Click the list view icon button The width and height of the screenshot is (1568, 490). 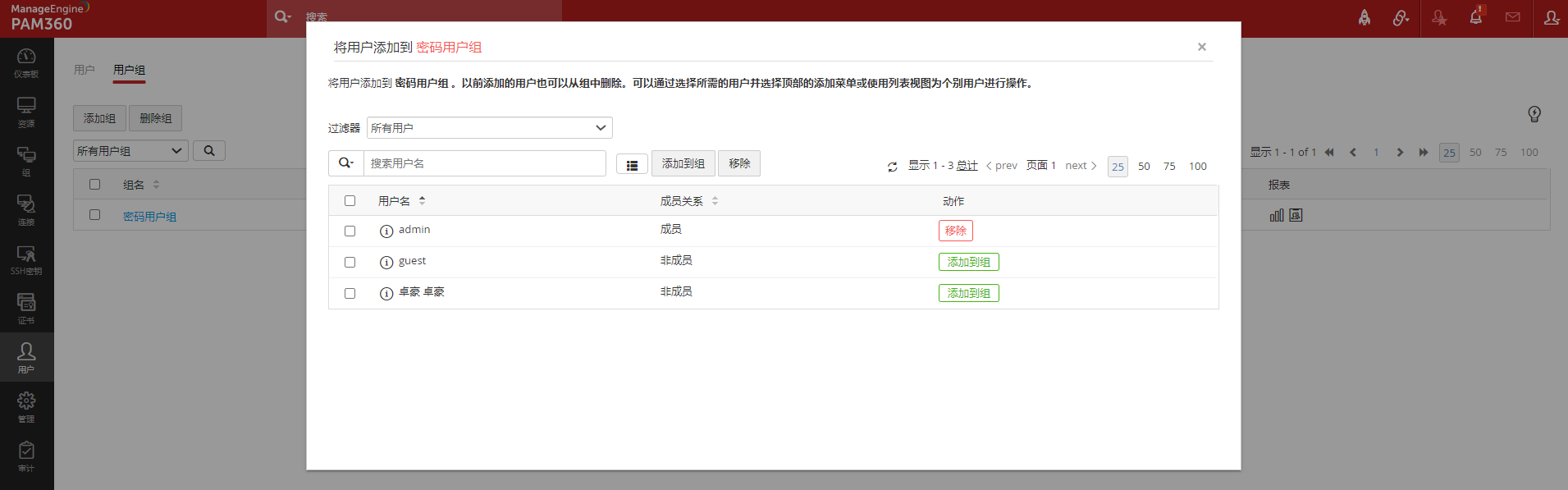[x=632, y=165]
